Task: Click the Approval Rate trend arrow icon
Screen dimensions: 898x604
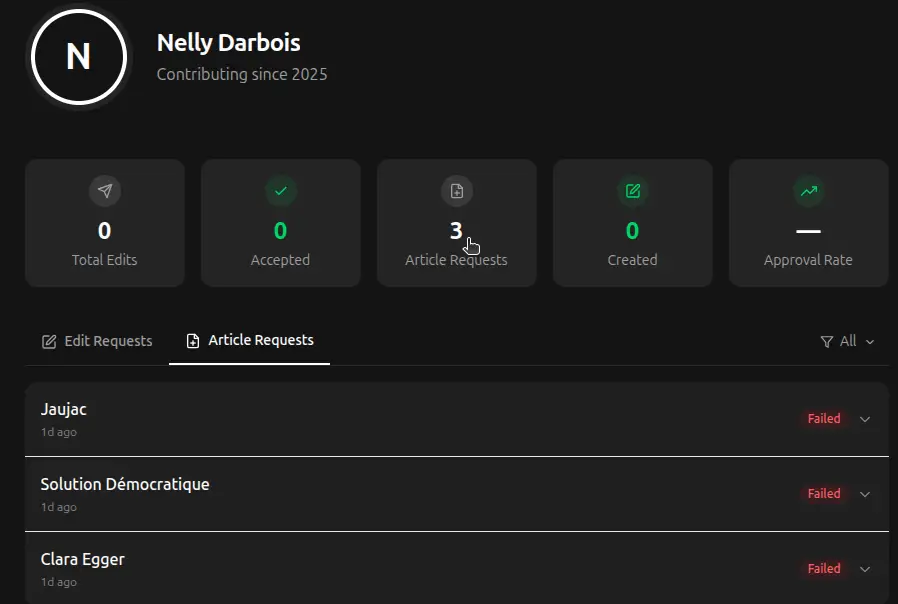Action: point(808,190)
